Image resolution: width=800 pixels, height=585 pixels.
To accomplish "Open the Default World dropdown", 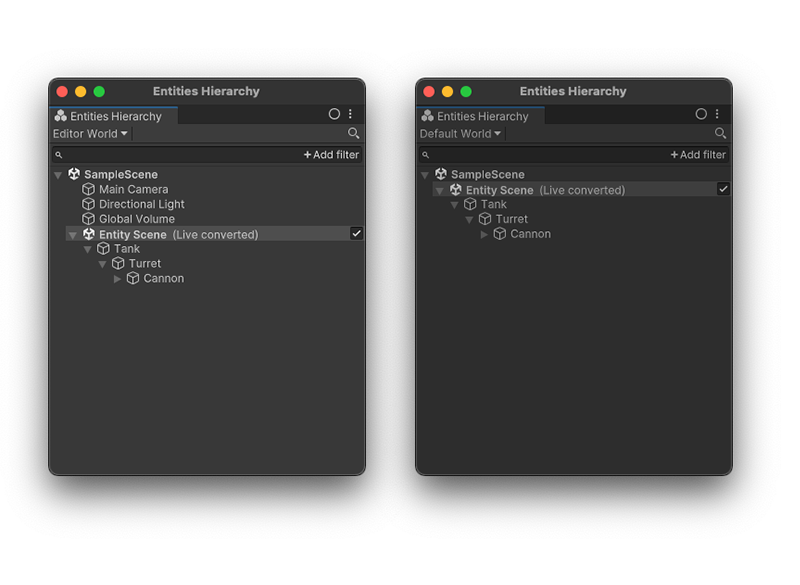I will [x=460, y=133].
